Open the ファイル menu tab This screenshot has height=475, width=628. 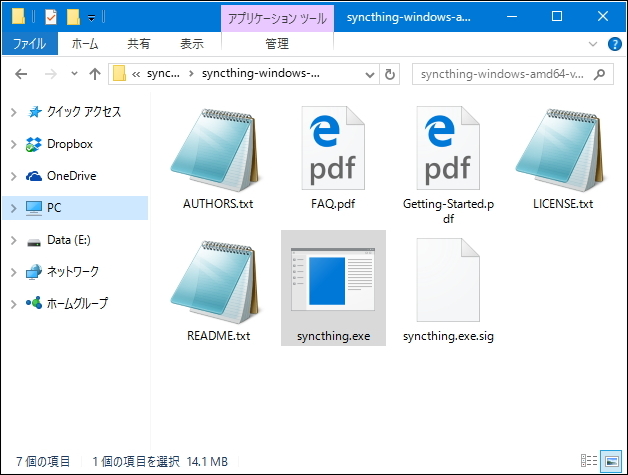coord(30,43)
